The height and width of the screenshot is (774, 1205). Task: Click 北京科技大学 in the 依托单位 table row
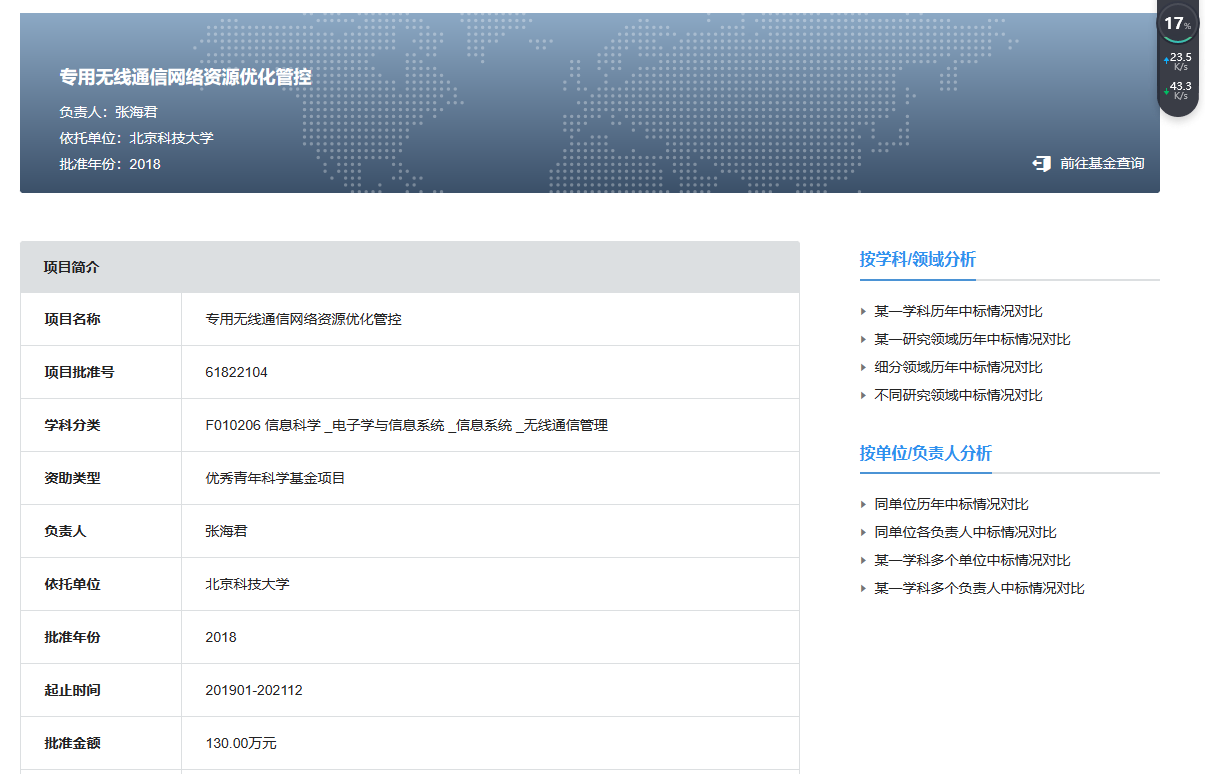click(x=247, y=584)
